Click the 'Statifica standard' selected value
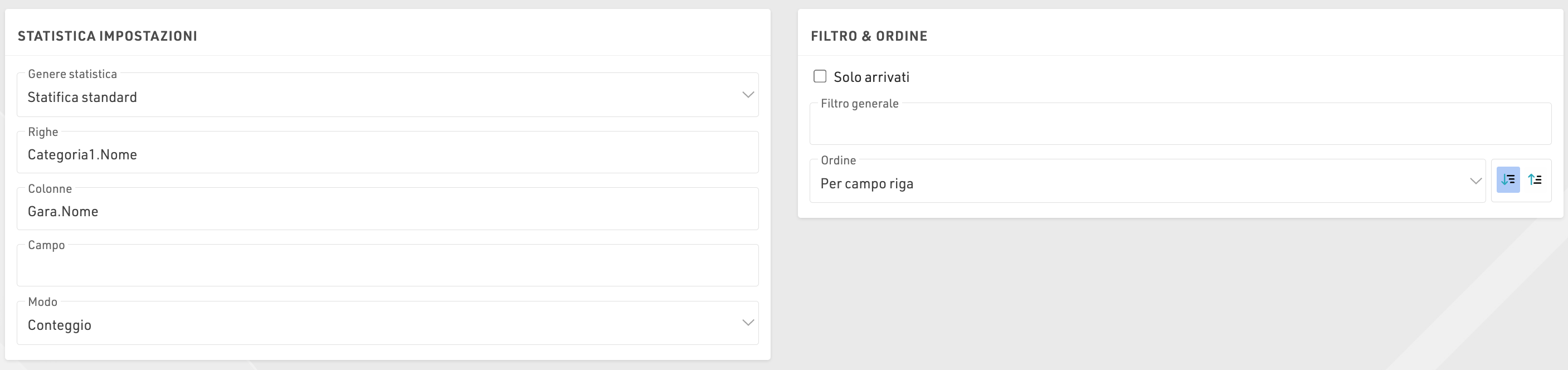1568x370 pixels. (82, 98)
